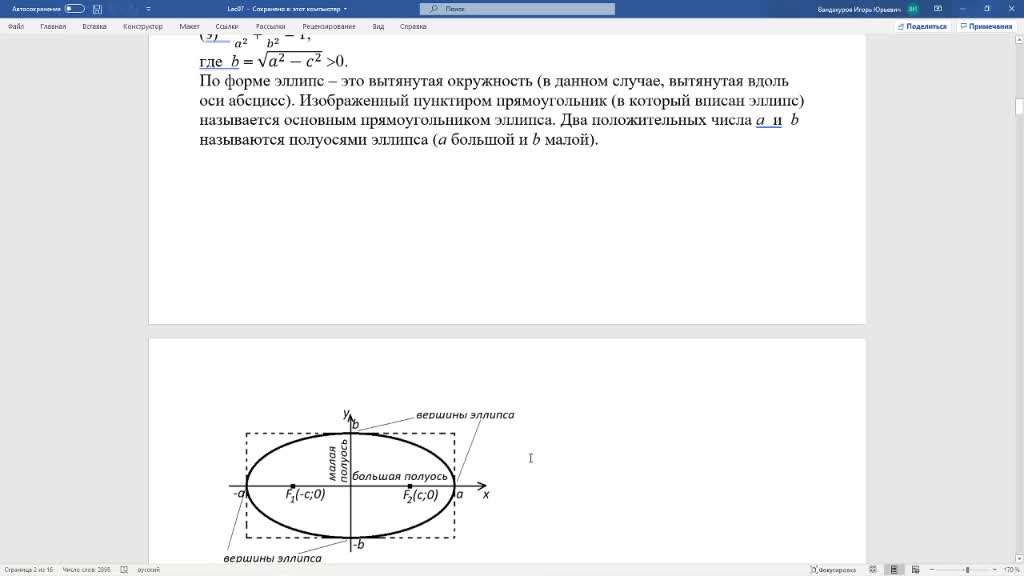Open the Файл menu
Image resolution: width=1024 pixels, height=576 pixels.
tap(16, 27)
